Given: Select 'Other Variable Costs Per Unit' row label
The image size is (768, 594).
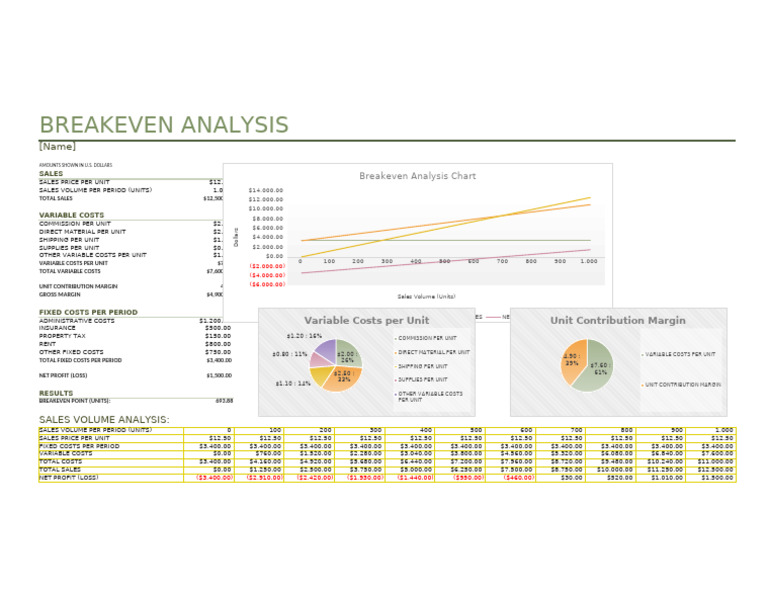Looking at the screenshot, I should (93, 255).
